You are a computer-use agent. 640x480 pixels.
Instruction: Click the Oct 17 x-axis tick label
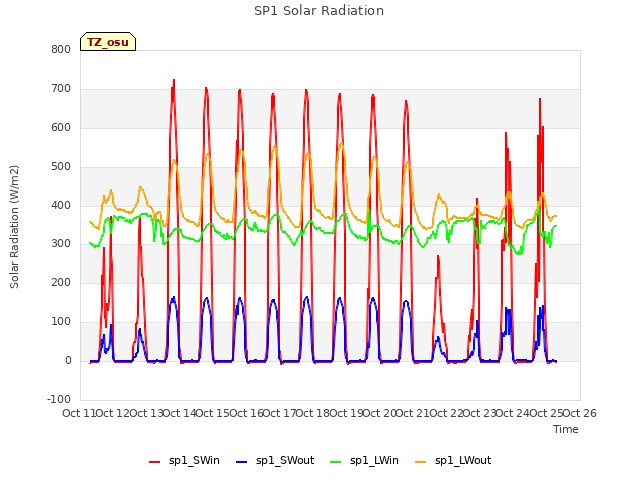(x=280, y=413)
